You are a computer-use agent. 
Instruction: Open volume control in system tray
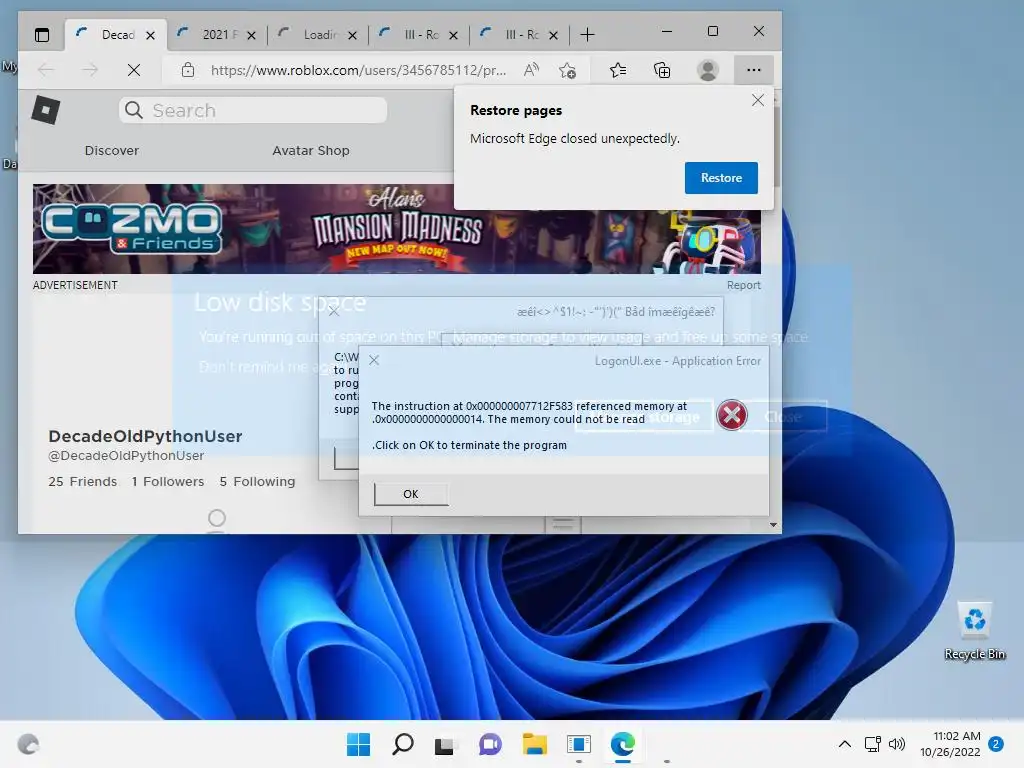click(x=897, y=744)
